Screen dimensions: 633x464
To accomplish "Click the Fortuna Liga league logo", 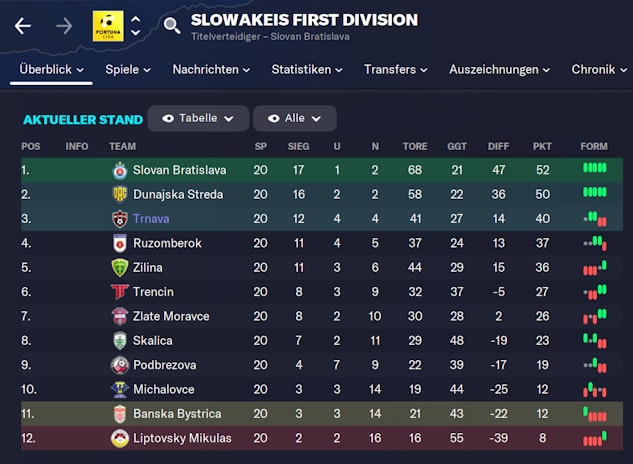I will 107,25.
